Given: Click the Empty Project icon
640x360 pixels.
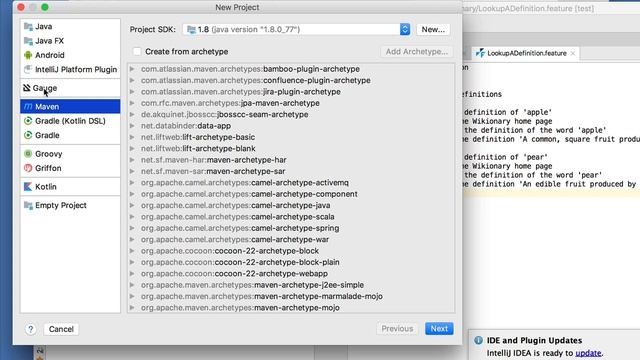Looking at the screenshot, I should click(28, 205).
